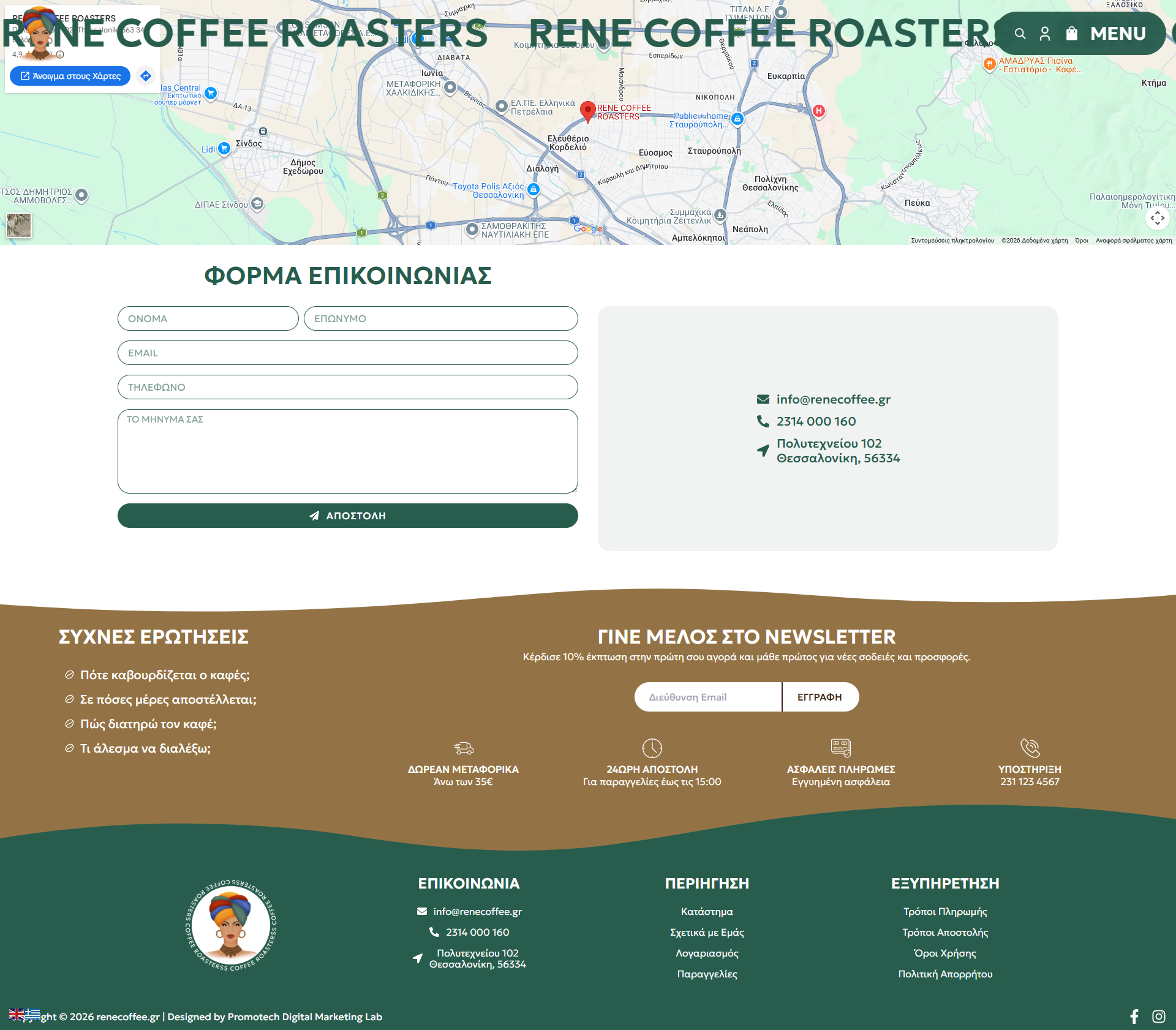Click the ΥΠΟΣΤΗΡΙΞΗ phone support icon
This screenshot has height=1030, width=1176.
pos(1030,748)
